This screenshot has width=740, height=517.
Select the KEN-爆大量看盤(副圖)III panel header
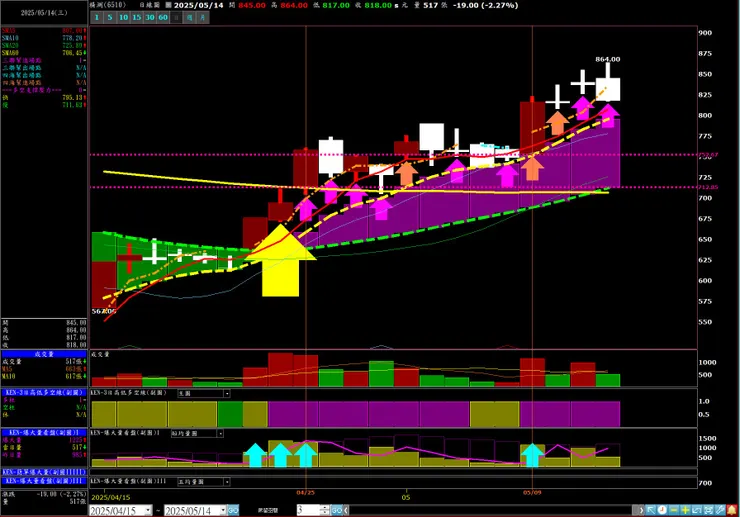pyautogui.click(x=44, y=481)
